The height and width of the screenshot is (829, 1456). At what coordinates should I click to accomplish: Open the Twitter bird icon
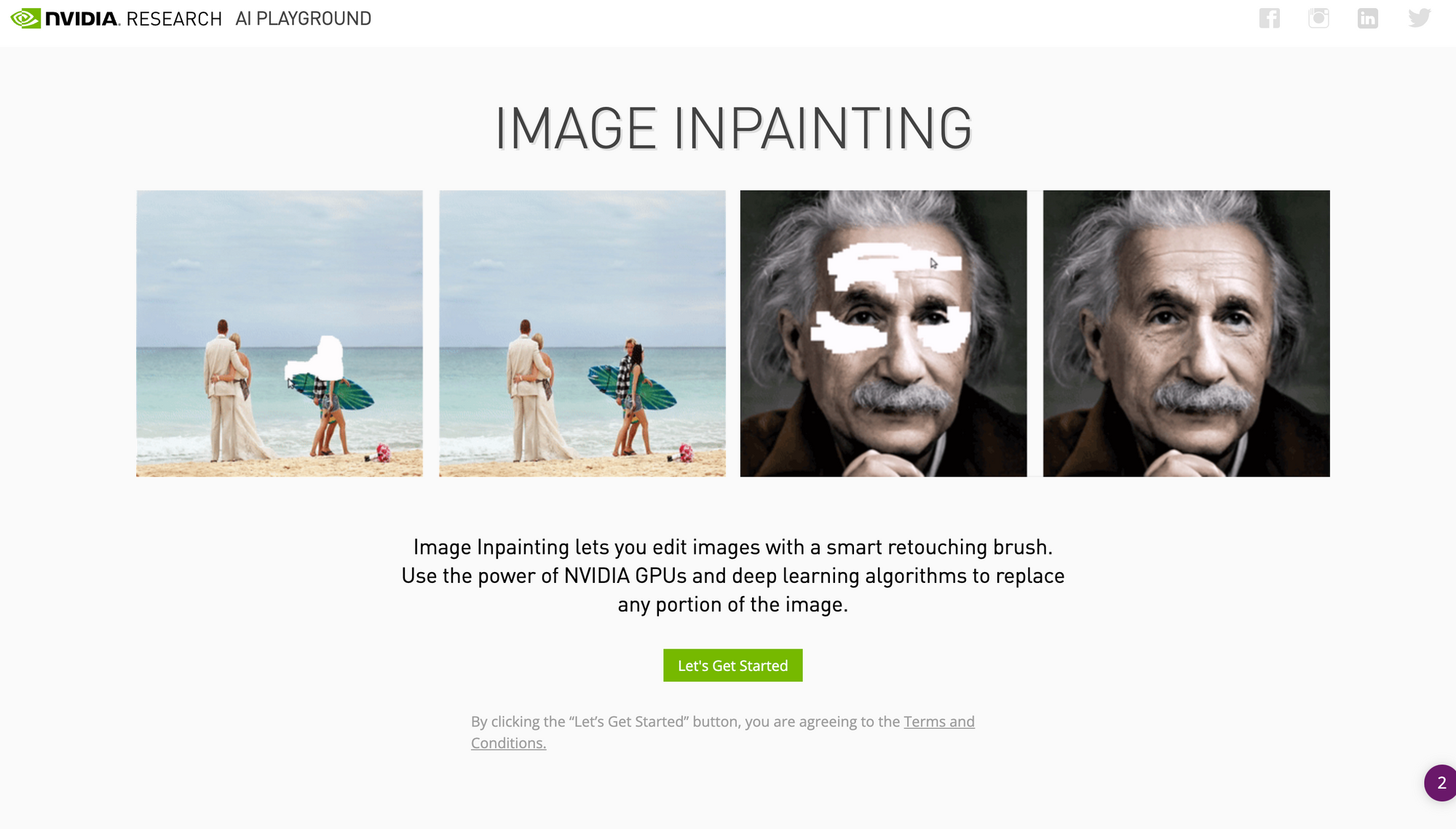(1419, 18)
